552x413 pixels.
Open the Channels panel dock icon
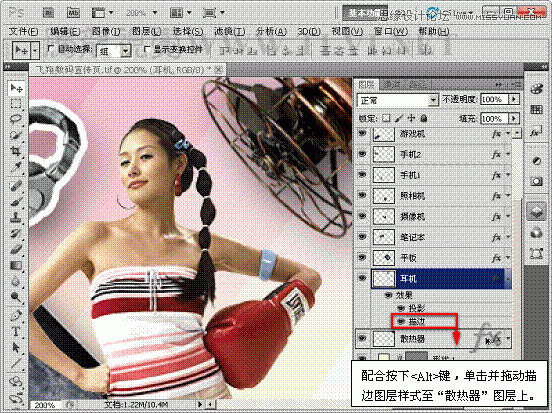[x=536, y=233]
